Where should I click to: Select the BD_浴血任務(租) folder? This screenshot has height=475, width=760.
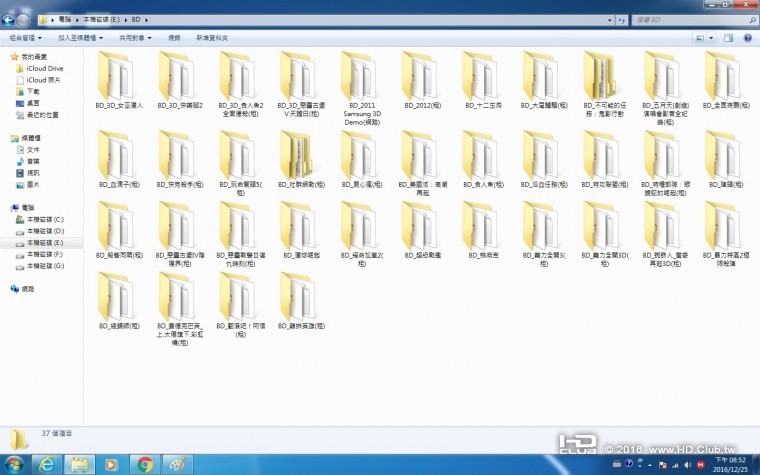[544, 159]
